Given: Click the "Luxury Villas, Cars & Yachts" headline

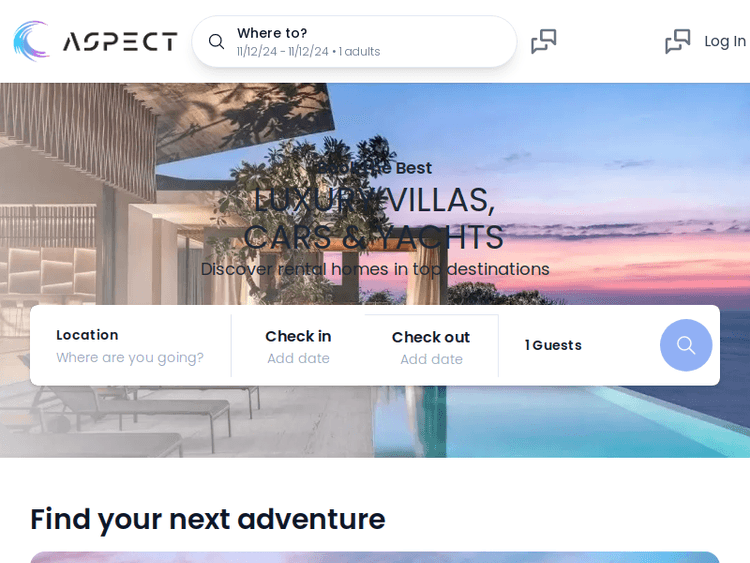Looking at the screenshot, I should click(x=374, y=218).
